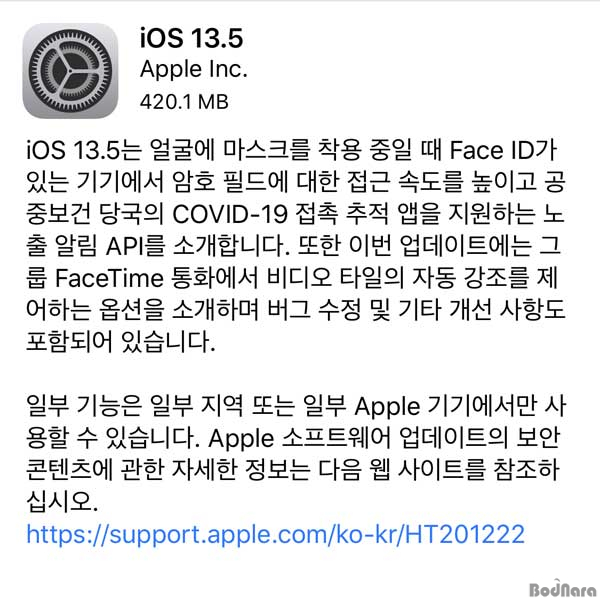Tap the Settings gear app icon
Viewport: 600px width, 600px height.
pos(70,70)
